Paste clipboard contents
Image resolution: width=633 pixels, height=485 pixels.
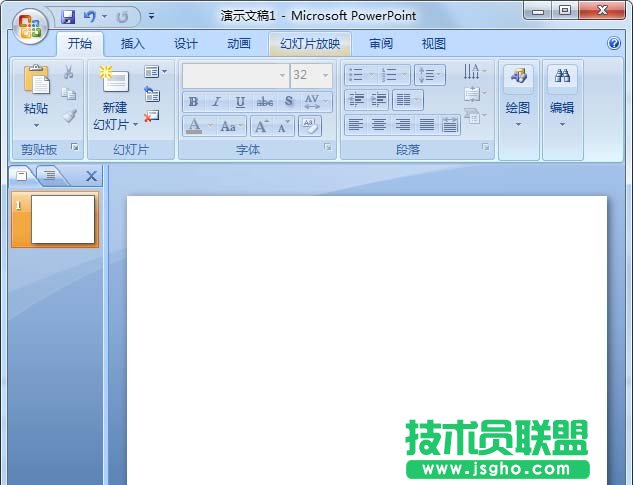[36, 79]
